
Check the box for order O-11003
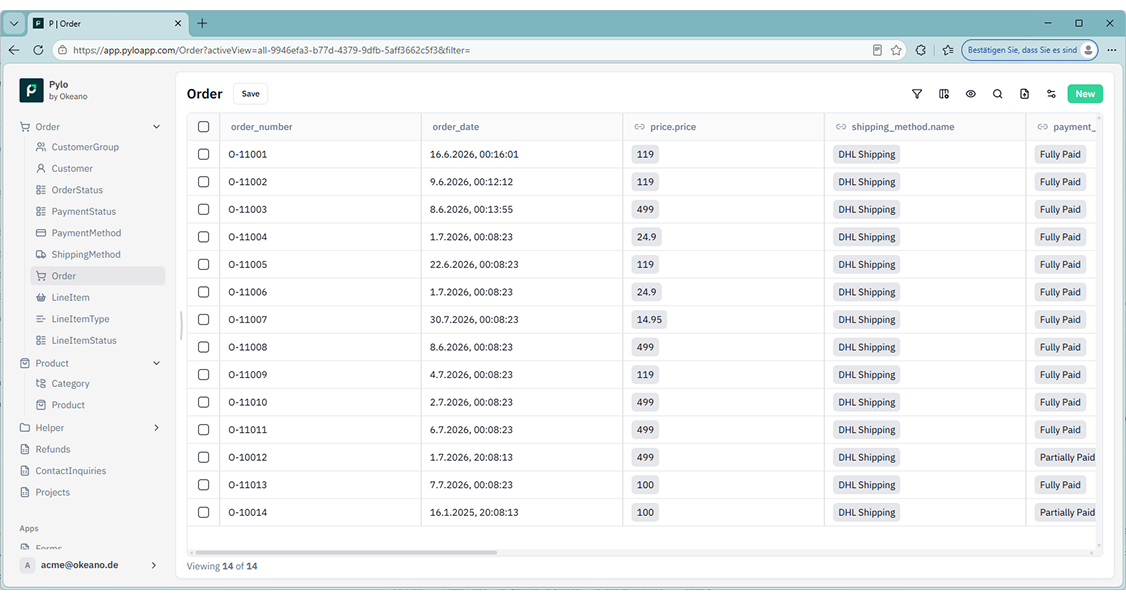point(203,210)
